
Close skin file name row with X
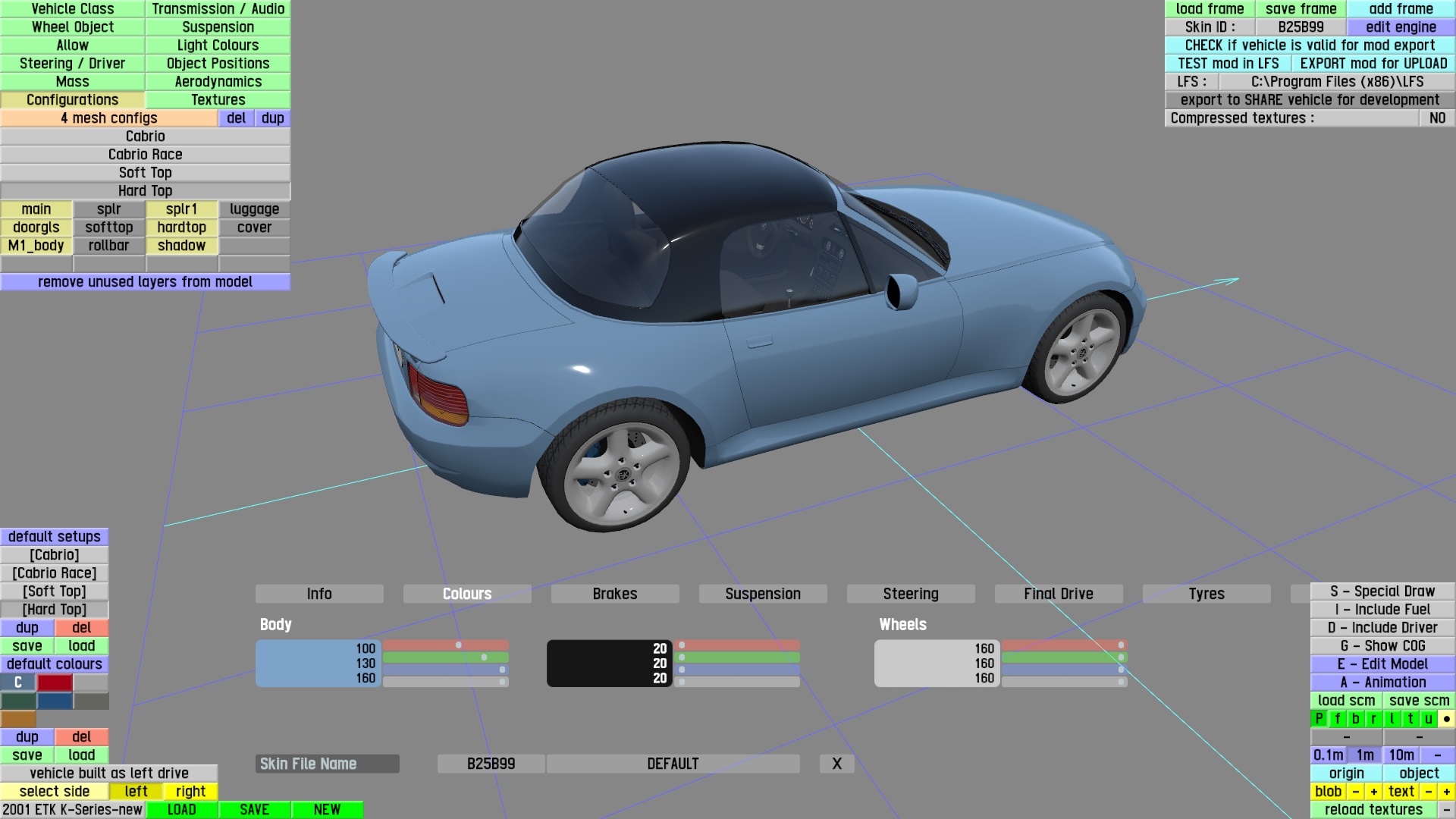836,764
